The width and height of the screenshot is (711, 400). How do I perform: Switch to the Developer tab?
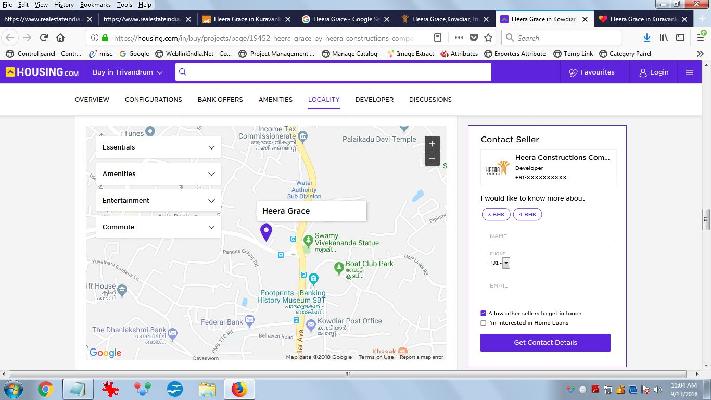pyautogui.click(x=375, y=99)
